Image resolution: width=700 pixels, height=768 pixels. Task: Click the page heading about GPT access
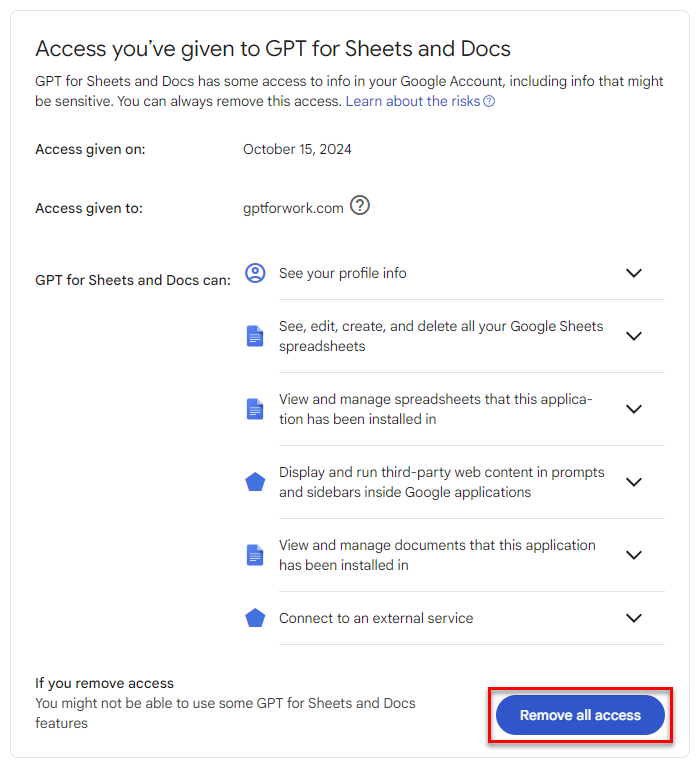point(273,48)
